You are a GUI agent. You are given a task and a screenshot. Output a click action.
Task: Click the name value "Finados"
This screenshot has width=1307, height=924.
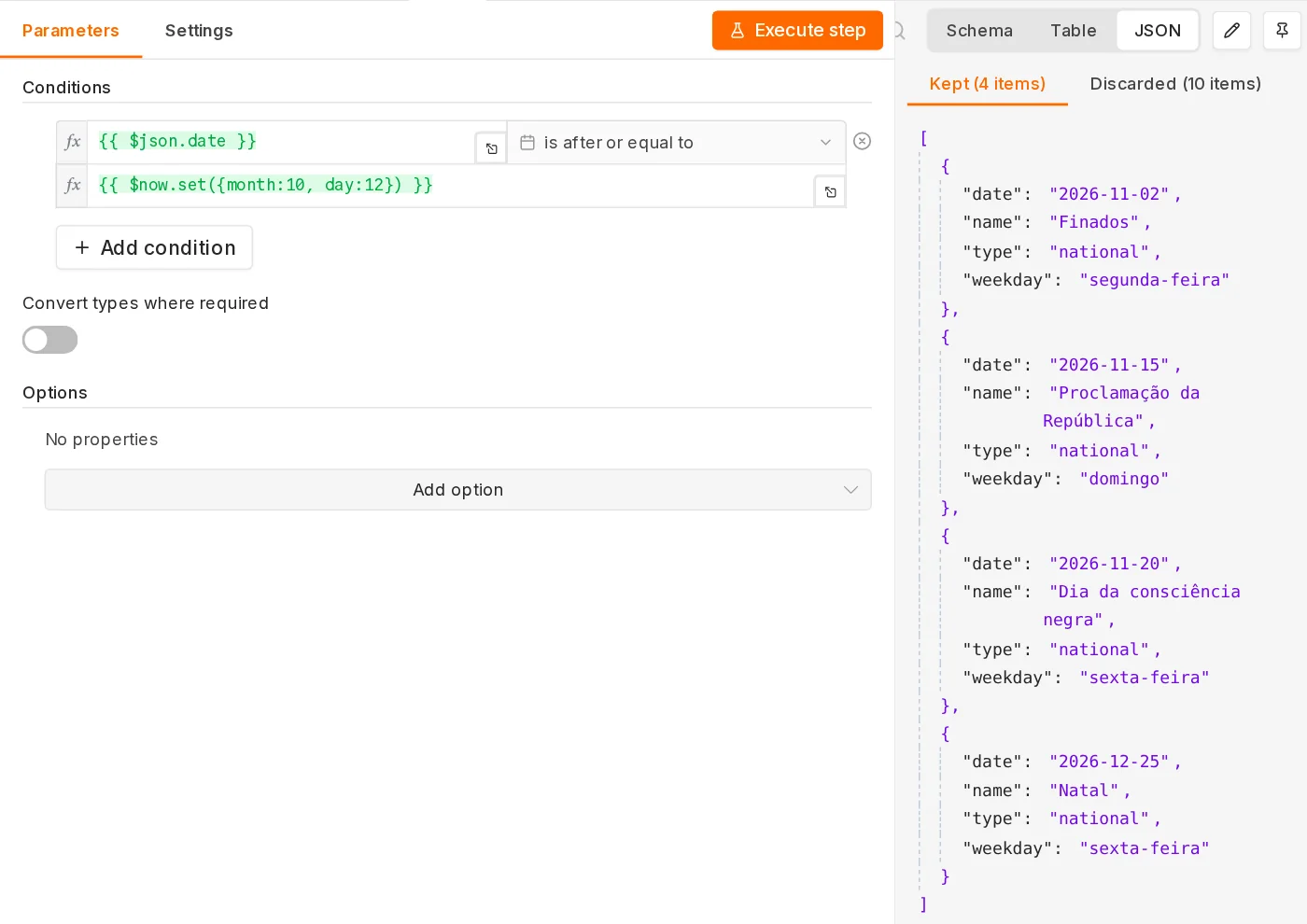coord(1093,222)
